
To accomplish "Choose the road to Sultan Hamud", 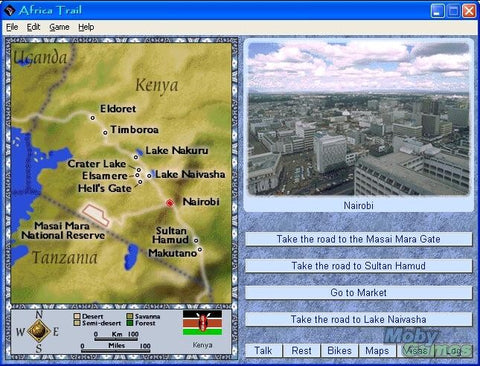I will coord(359,266).
